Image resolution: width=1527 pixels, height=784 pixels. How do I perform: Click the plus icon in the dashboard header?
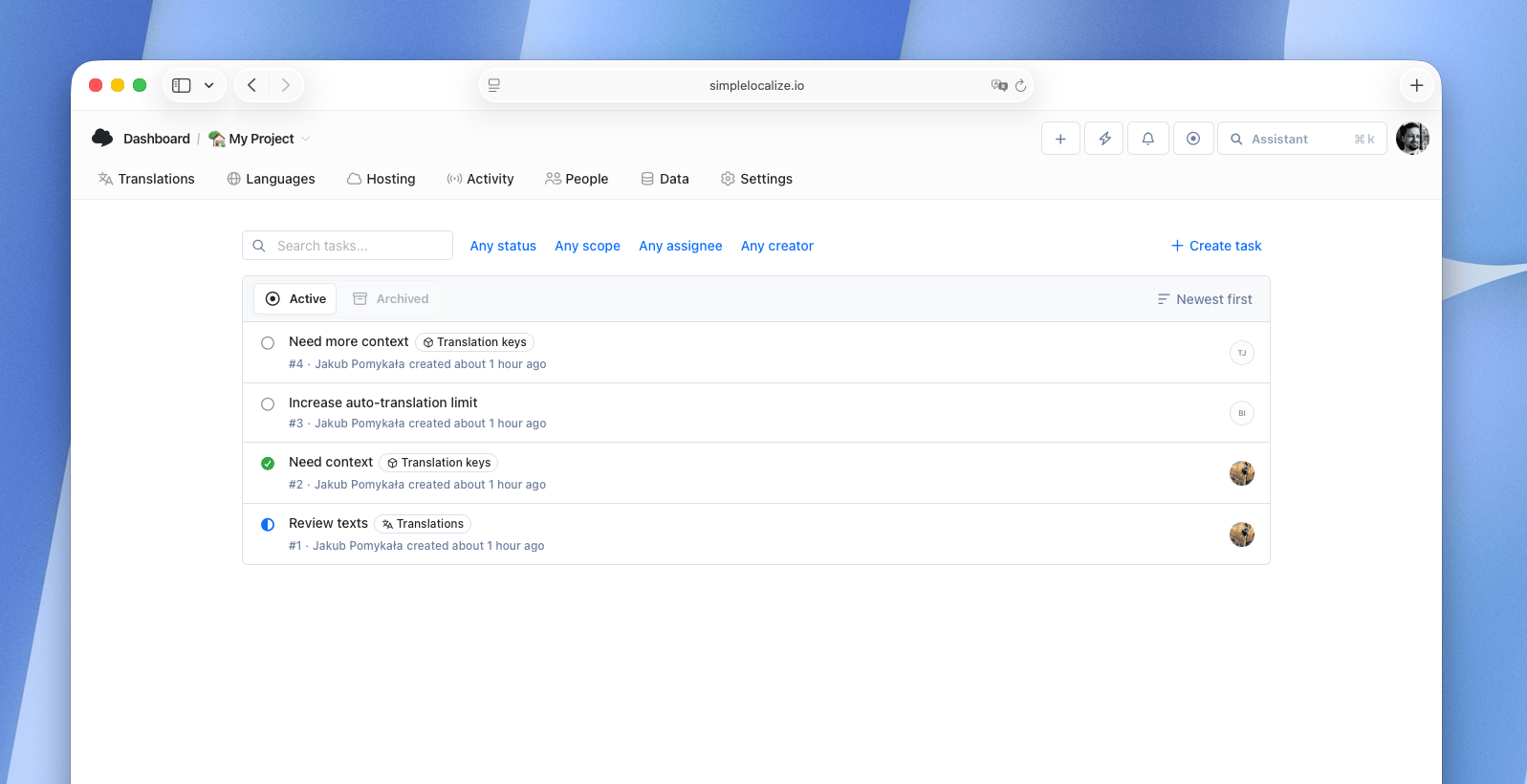coord(1060,139)
